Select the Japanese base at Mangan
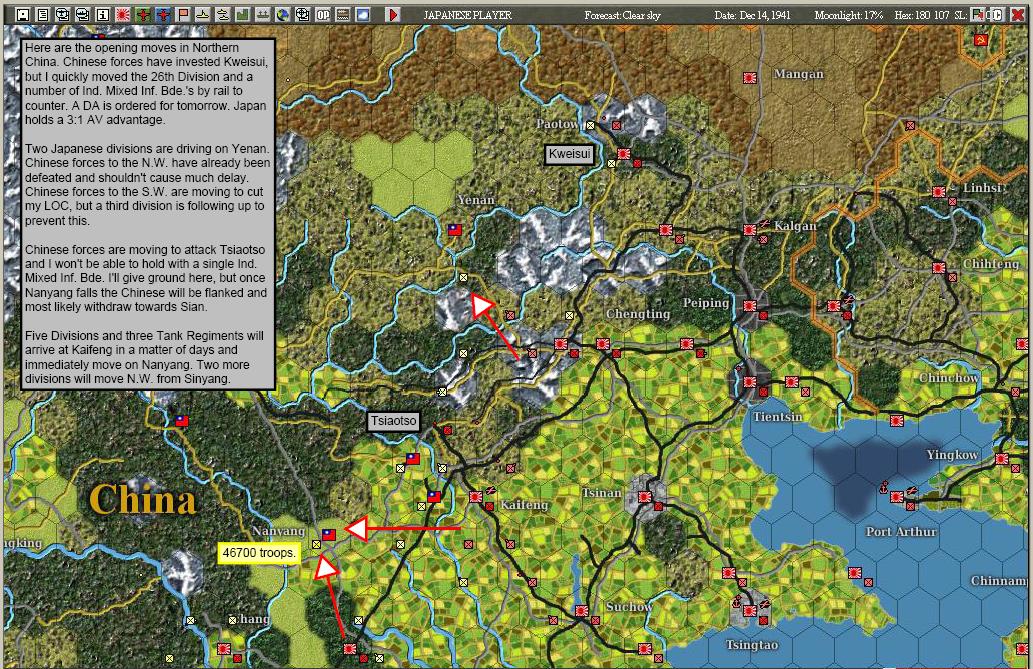Image resolution: width=1033 pixels, height=669 pixels. tap(750, 78)
